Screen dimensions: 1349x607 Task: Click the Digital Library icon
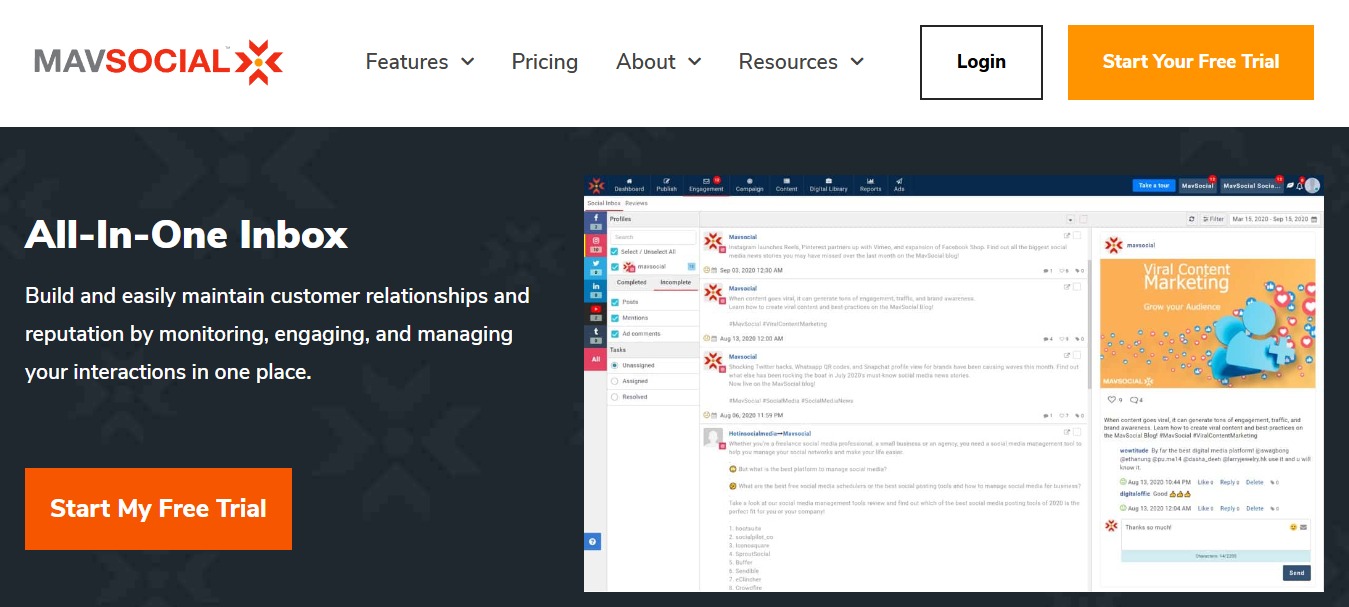829,182
